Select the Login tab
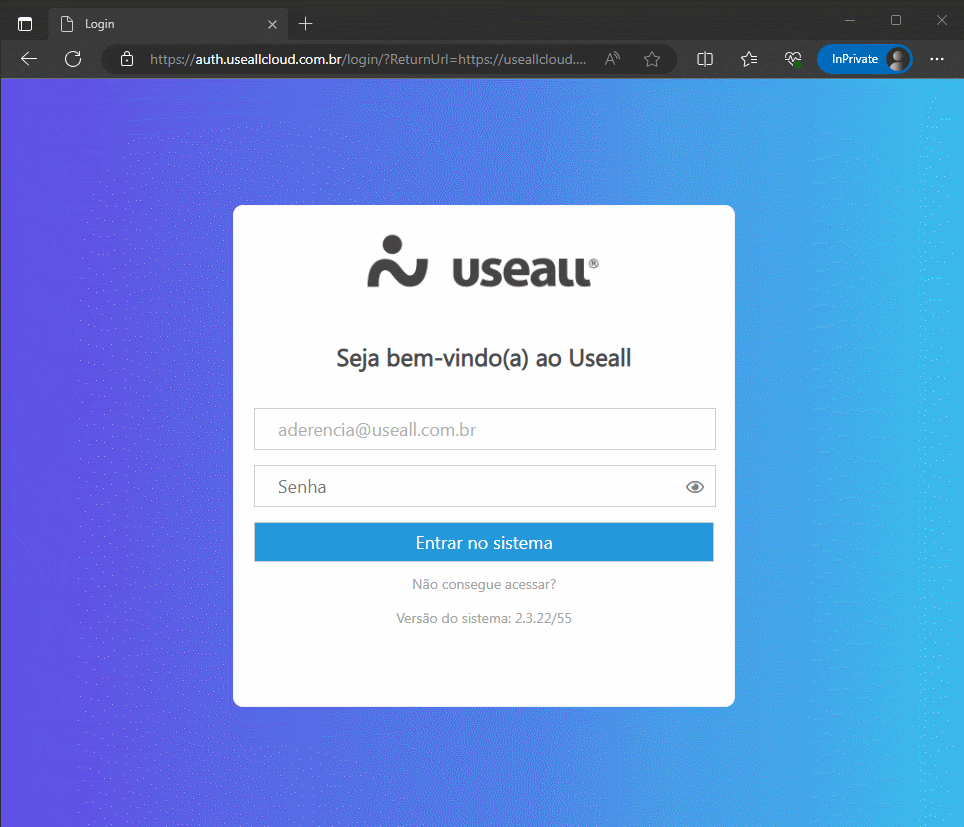 [x=160, y=23]
